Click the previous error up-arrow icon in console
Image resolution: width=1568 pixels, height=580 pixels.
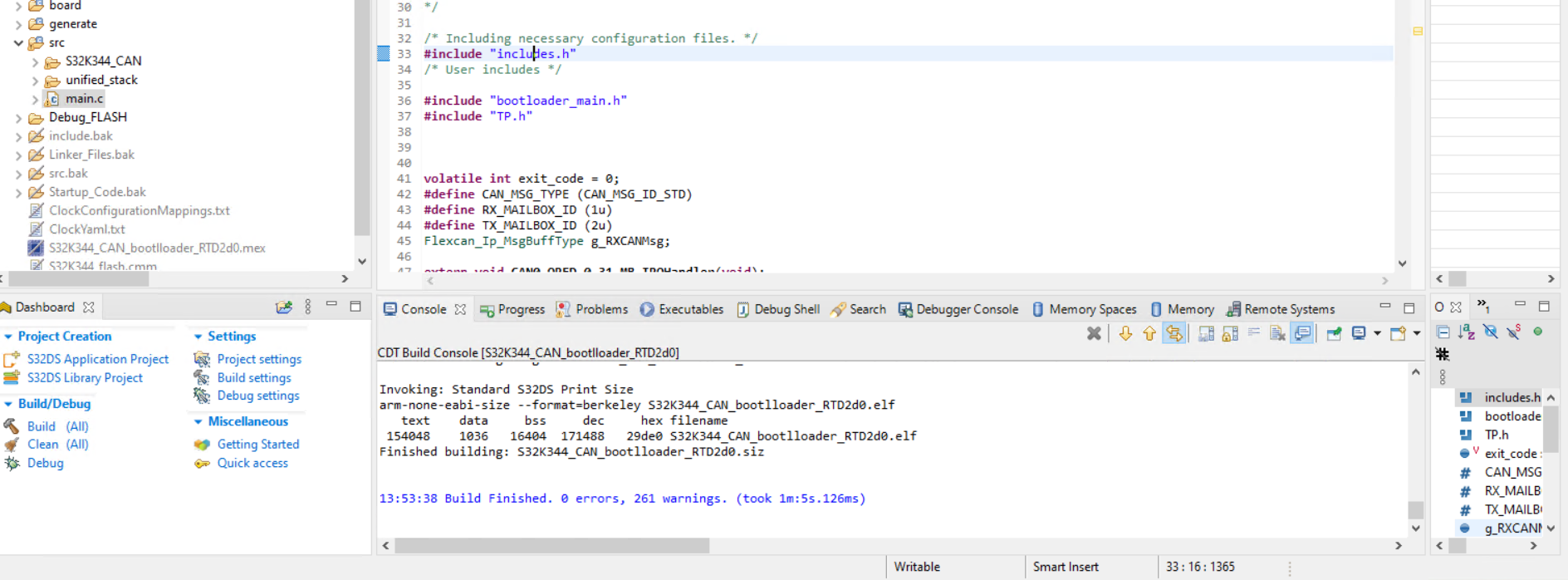click(x=1149, y=333)
